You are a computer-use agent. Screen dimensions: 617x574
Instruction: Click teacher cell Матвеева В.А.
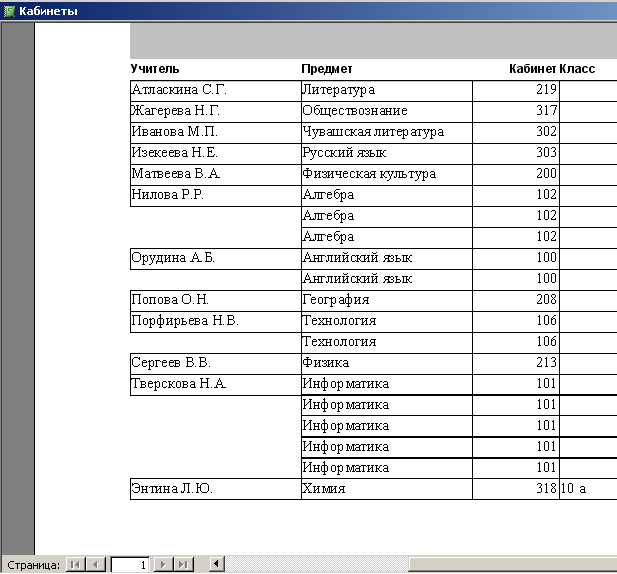pyautogui.click(x=216, y=175)
